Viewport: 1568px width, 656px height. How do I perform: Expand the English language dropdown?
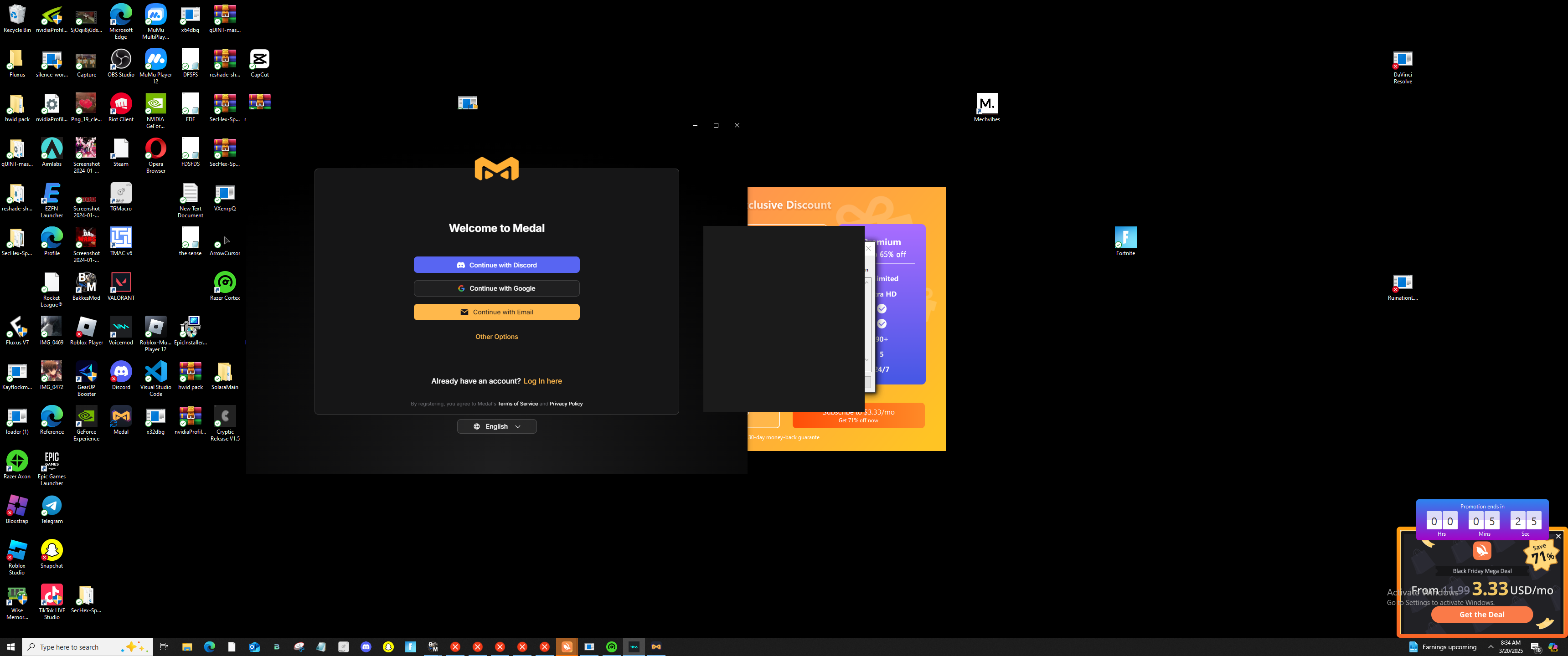pos(496,426)
